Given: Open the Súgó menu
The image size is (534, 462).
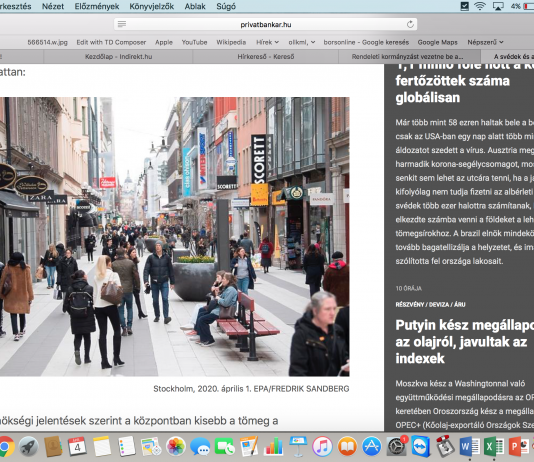Looking at the screenshot, I should [x=226, y=6].
